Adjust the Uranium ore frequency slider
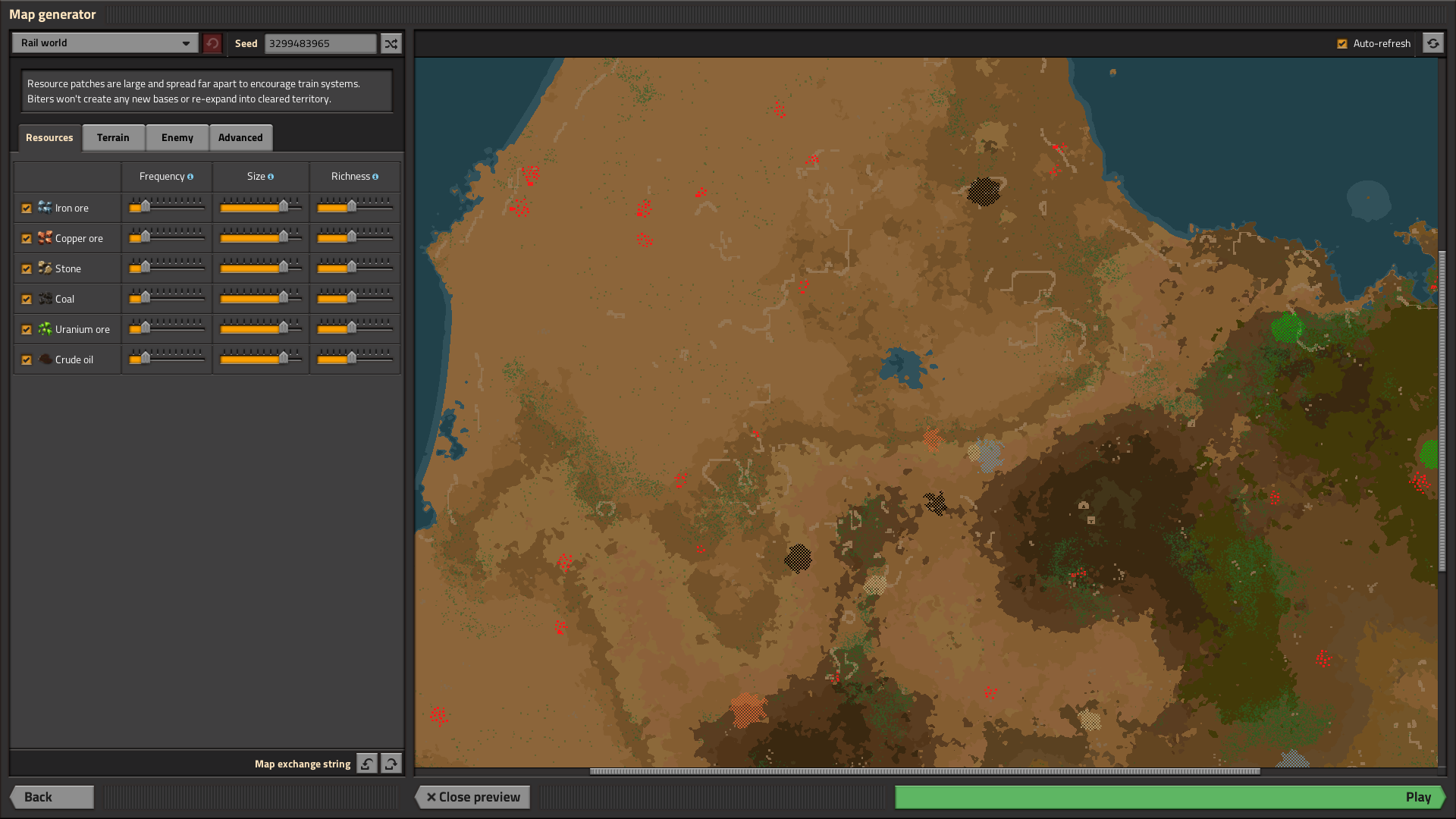This screenshot has width=1456, height=819. [x=167, y=328]
